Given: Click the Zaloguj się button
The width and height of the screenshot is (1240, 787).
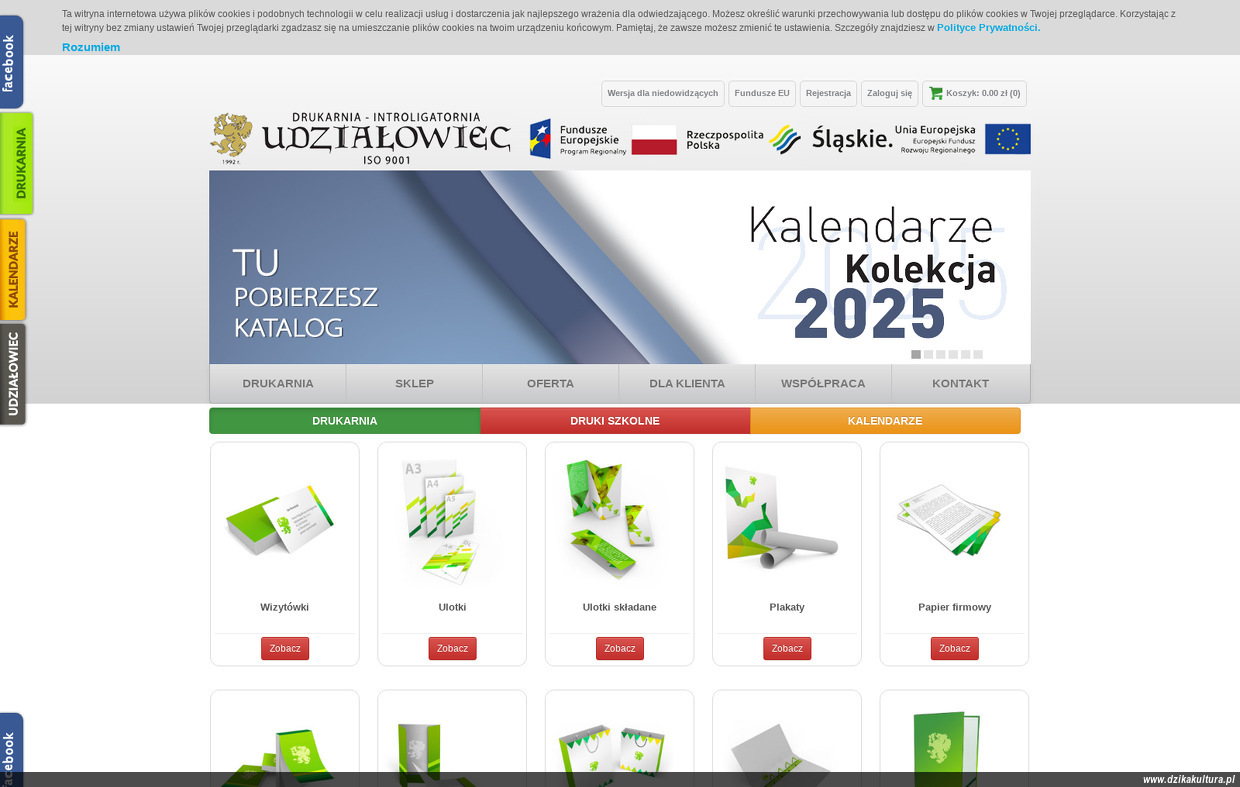Looking at the screenshot, I should click(x=889, y=93).
